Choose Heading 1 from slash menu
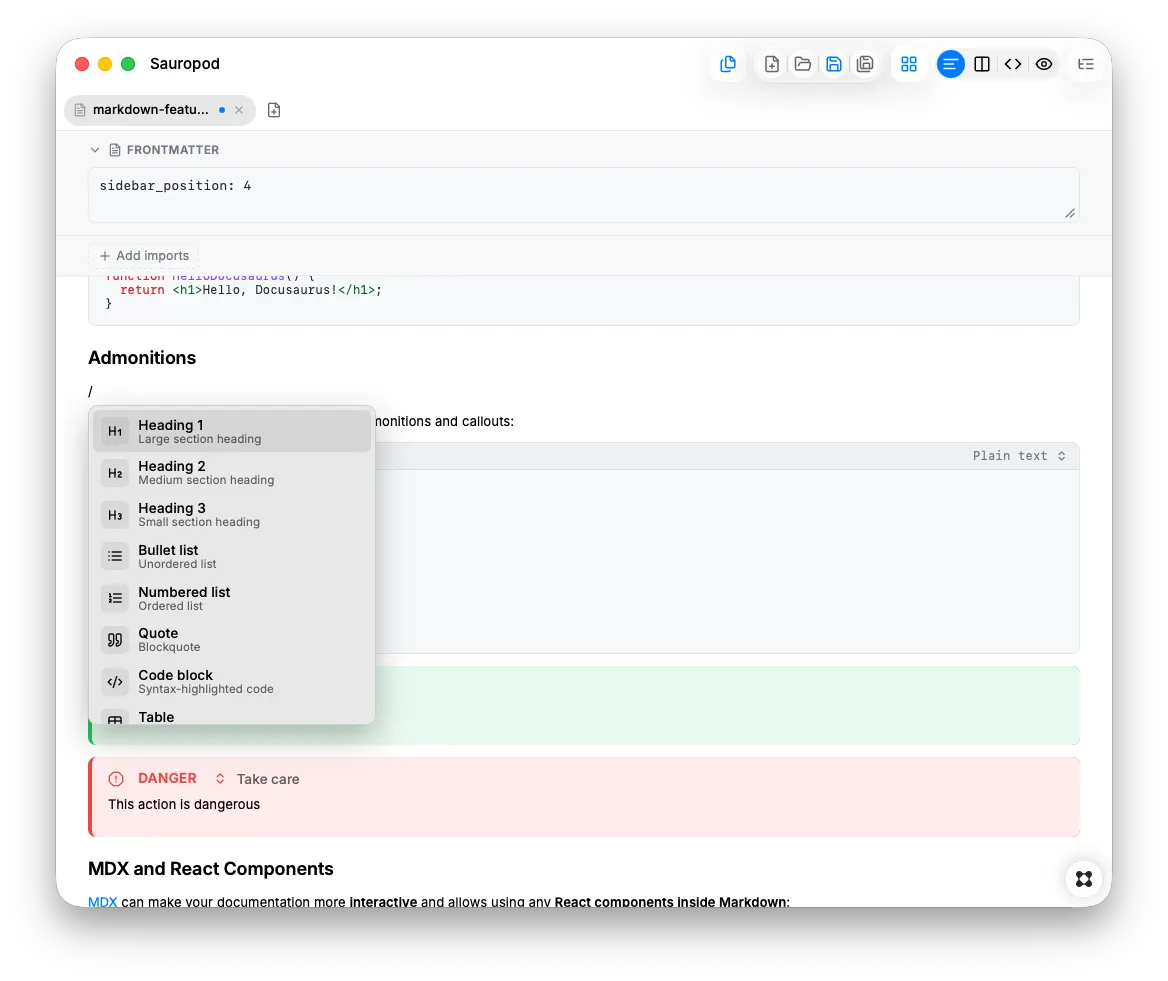 [232, 431]
